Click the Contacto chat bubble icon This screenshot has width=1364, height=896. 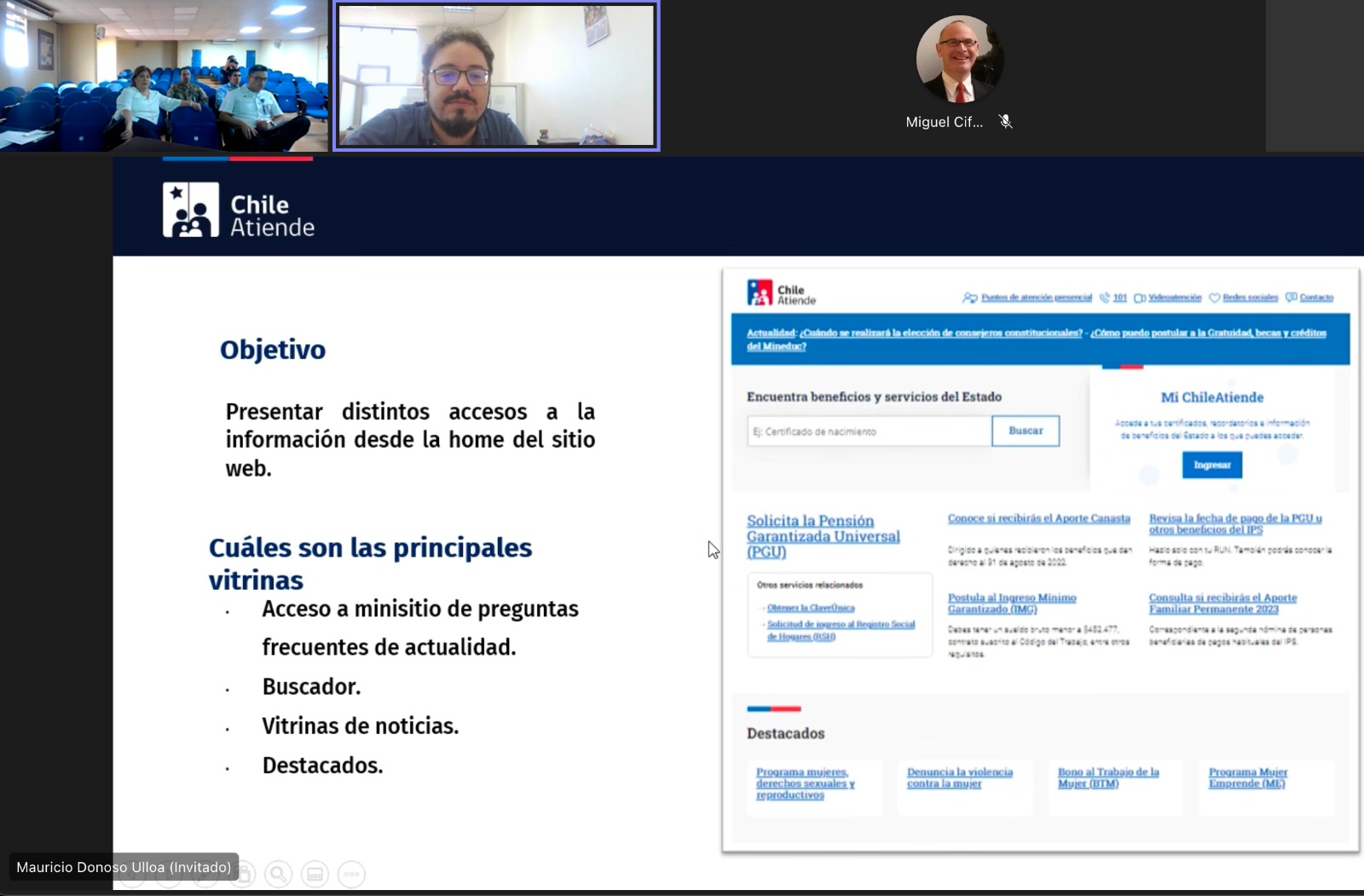pos(1292,298)
